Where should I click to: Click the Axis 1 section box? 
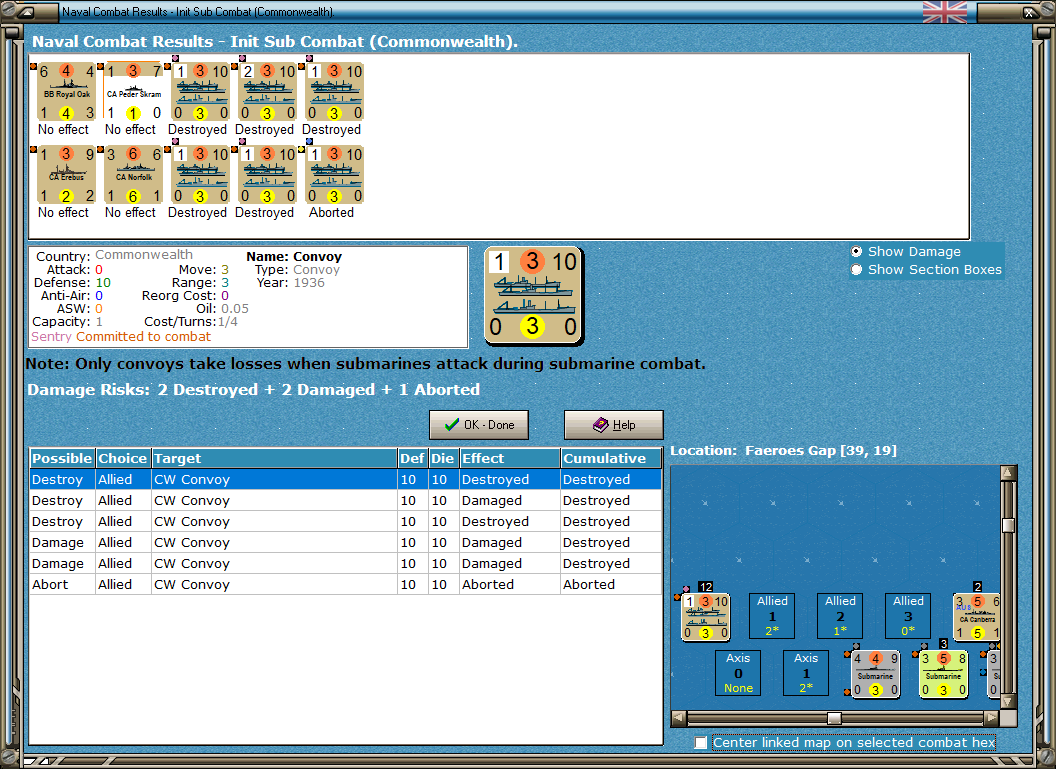tap(805, 673)
